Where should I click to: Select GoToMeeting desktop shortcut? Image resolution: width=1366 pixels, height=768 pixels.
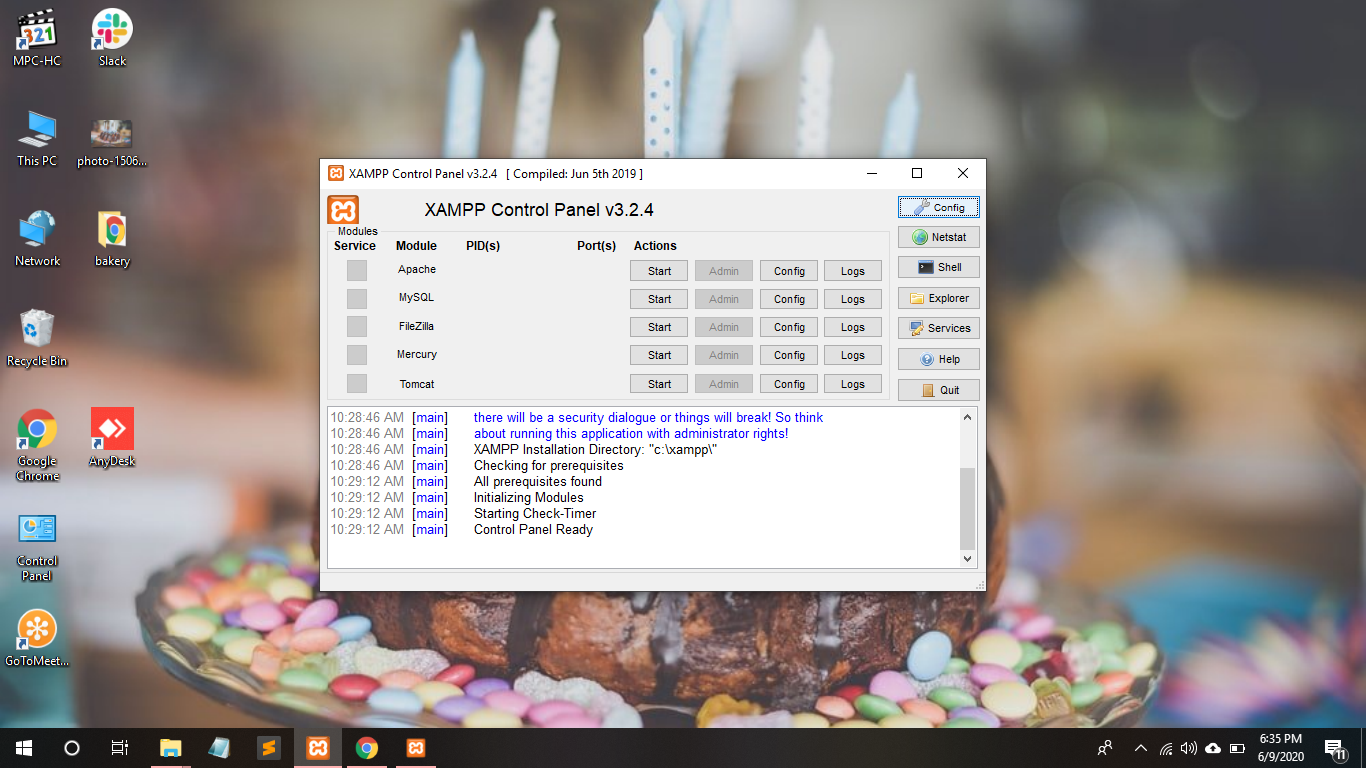(x=37, y=638)
